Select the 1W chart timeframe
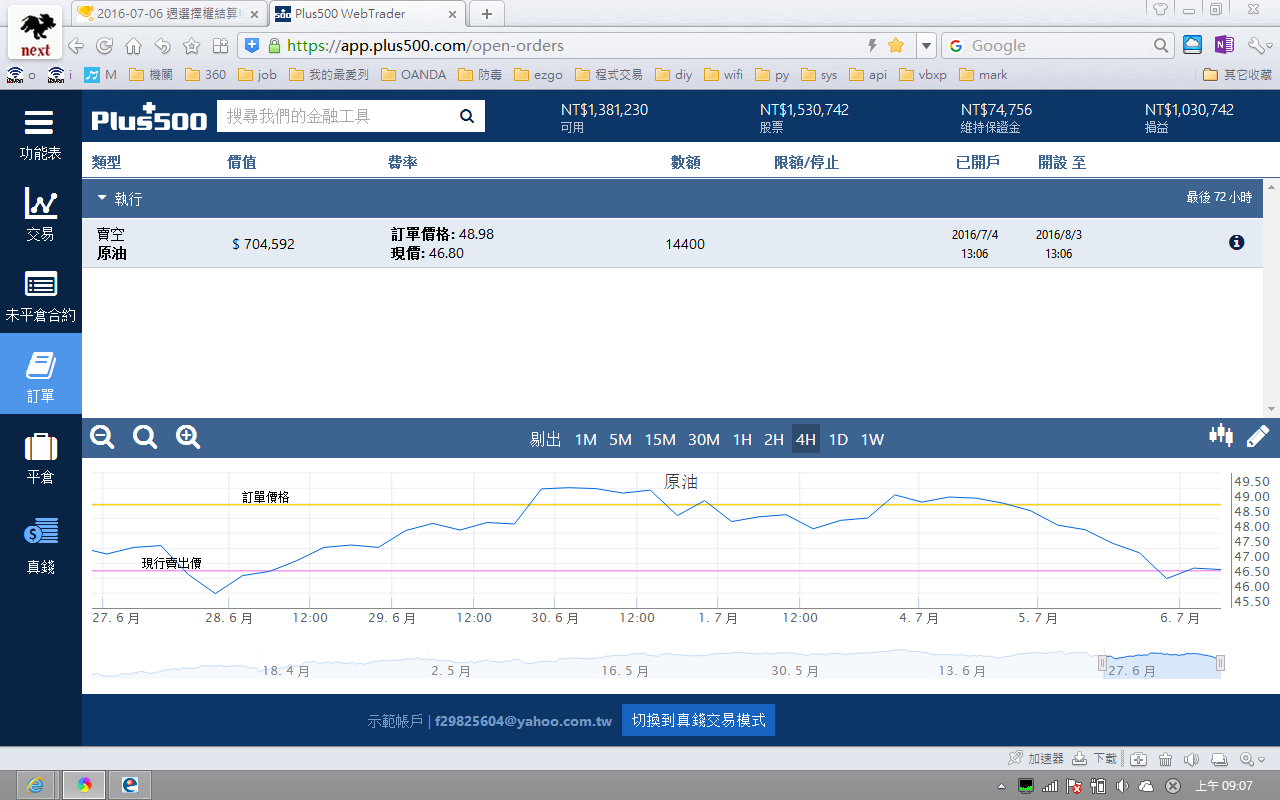The width and height of the screenshot is (1280, 800). [x=872, y=439]
